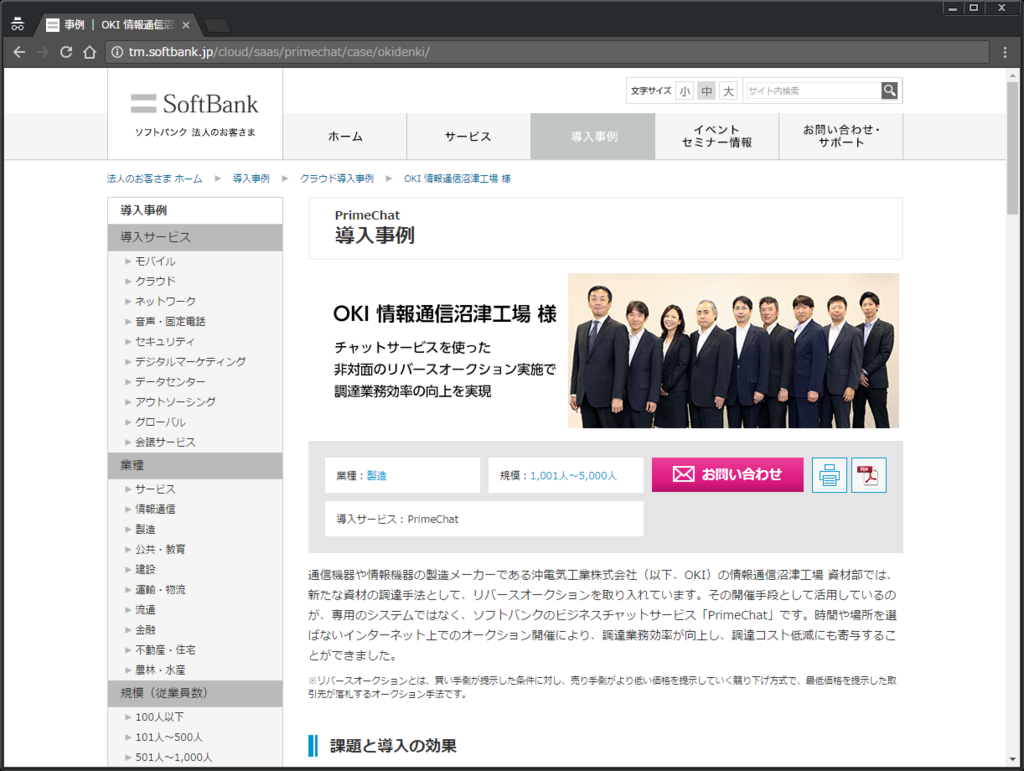This screenshot has height=771, width=1024.
Task: Click the scrollbar down arrow
Action: [x=1012, y=759]
